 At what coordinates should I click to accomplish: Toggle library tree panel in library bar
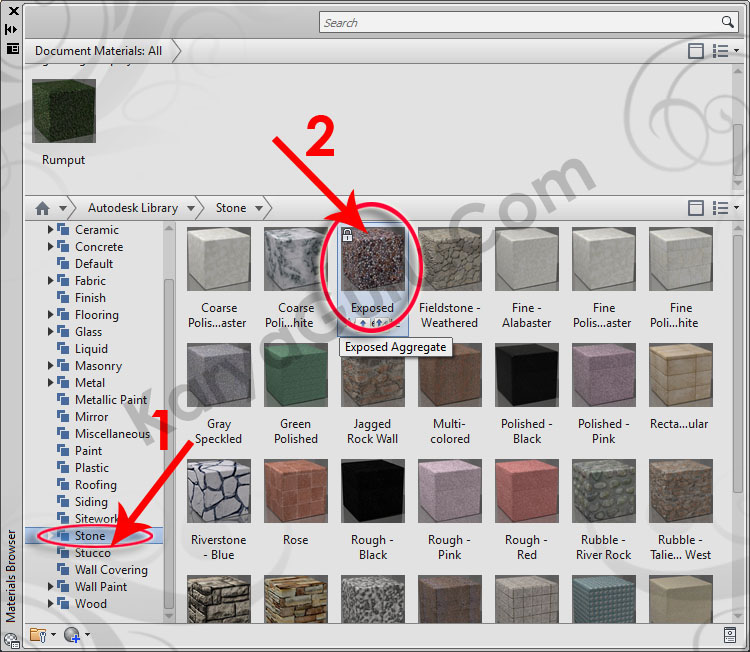coord(696,208)
